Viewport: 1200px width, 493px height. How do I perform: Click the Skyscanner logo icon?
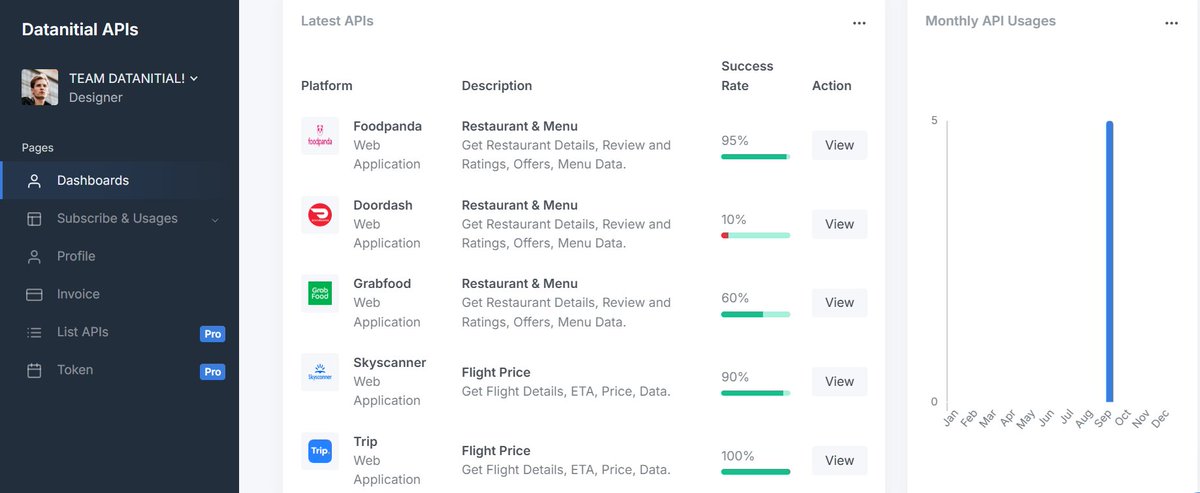320,372
